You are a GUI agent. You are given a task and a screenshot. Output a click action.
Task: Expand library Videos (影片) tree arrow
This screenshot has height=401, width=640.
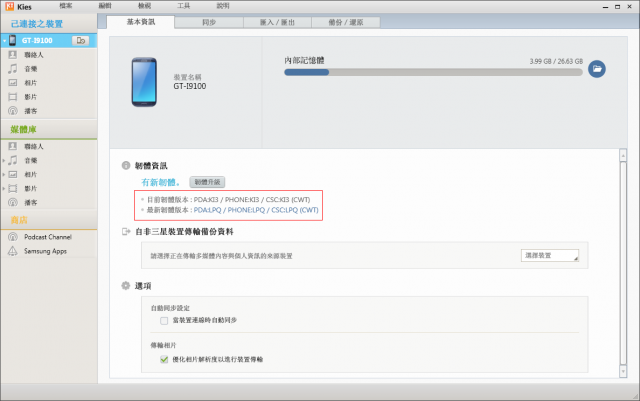point(4,189)
